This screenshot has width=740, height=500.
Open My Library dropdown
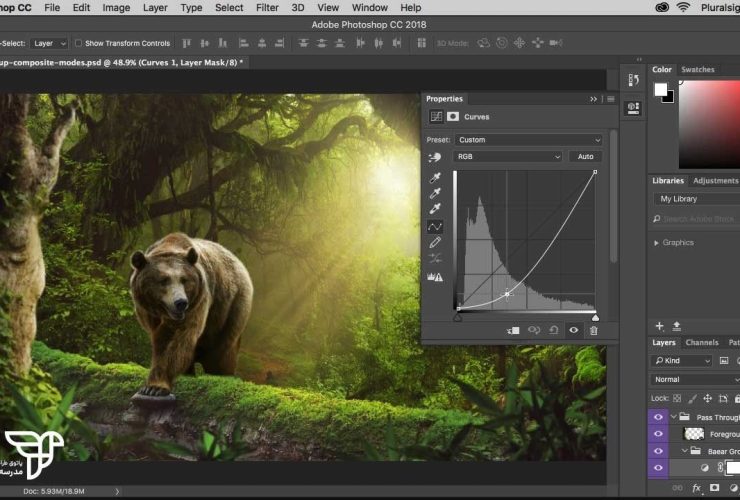point(697,199)
